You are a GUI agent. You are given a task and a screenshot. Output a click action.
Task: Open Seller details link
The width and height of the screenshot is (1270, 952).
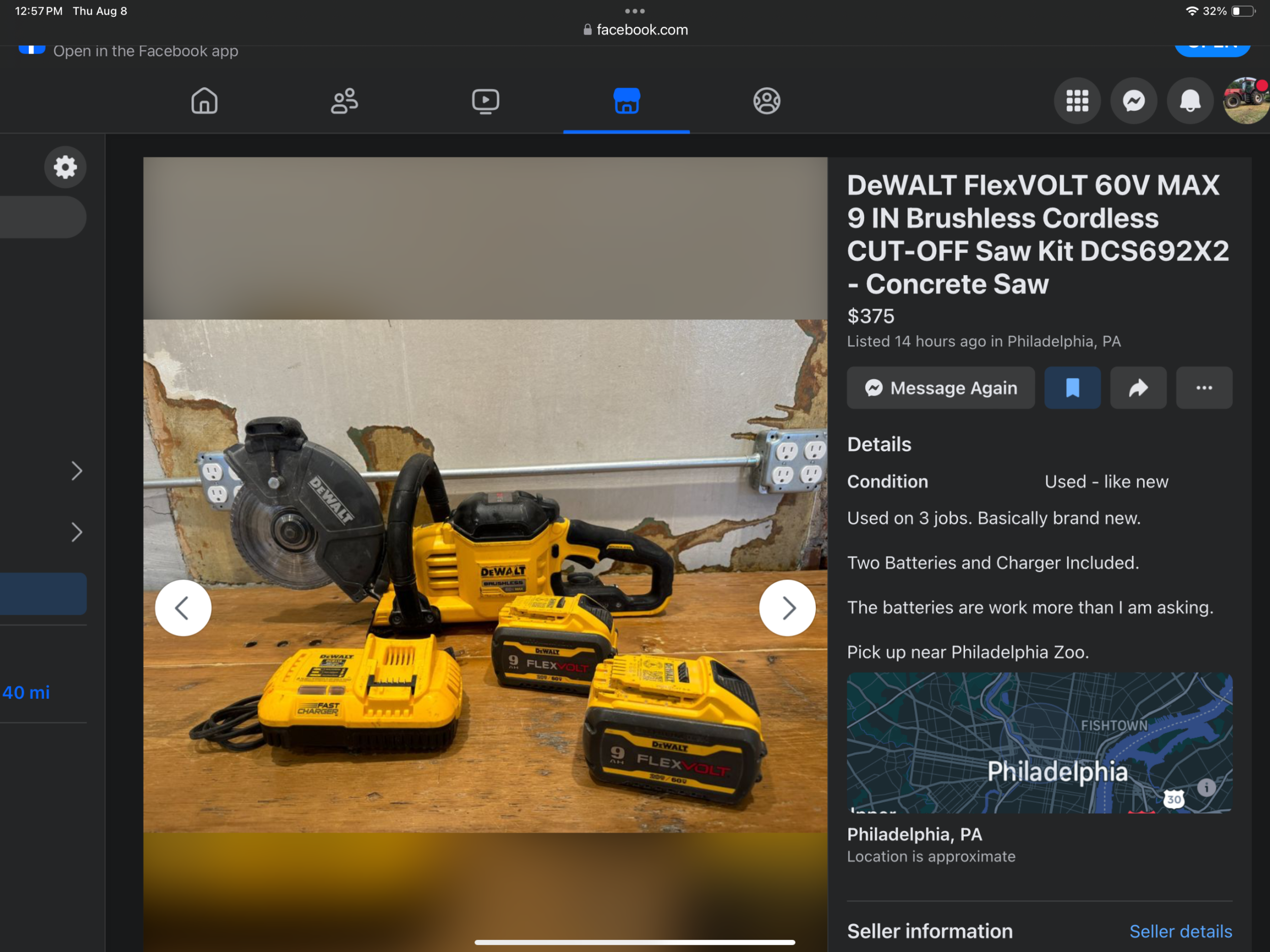(1181, 931)
